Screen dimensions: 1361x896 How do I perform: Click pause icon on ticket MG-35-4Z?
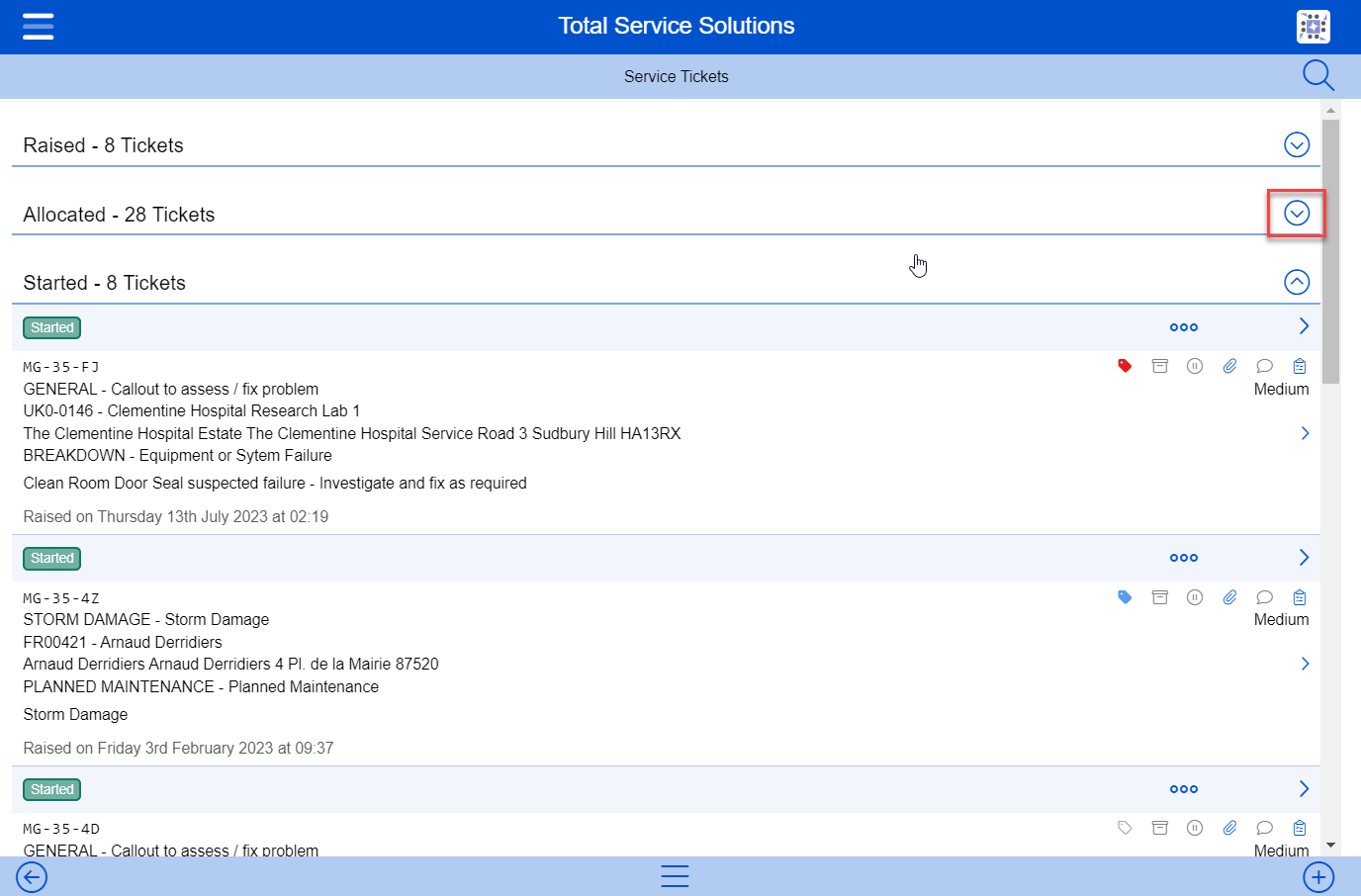[x=1195, y=597]
